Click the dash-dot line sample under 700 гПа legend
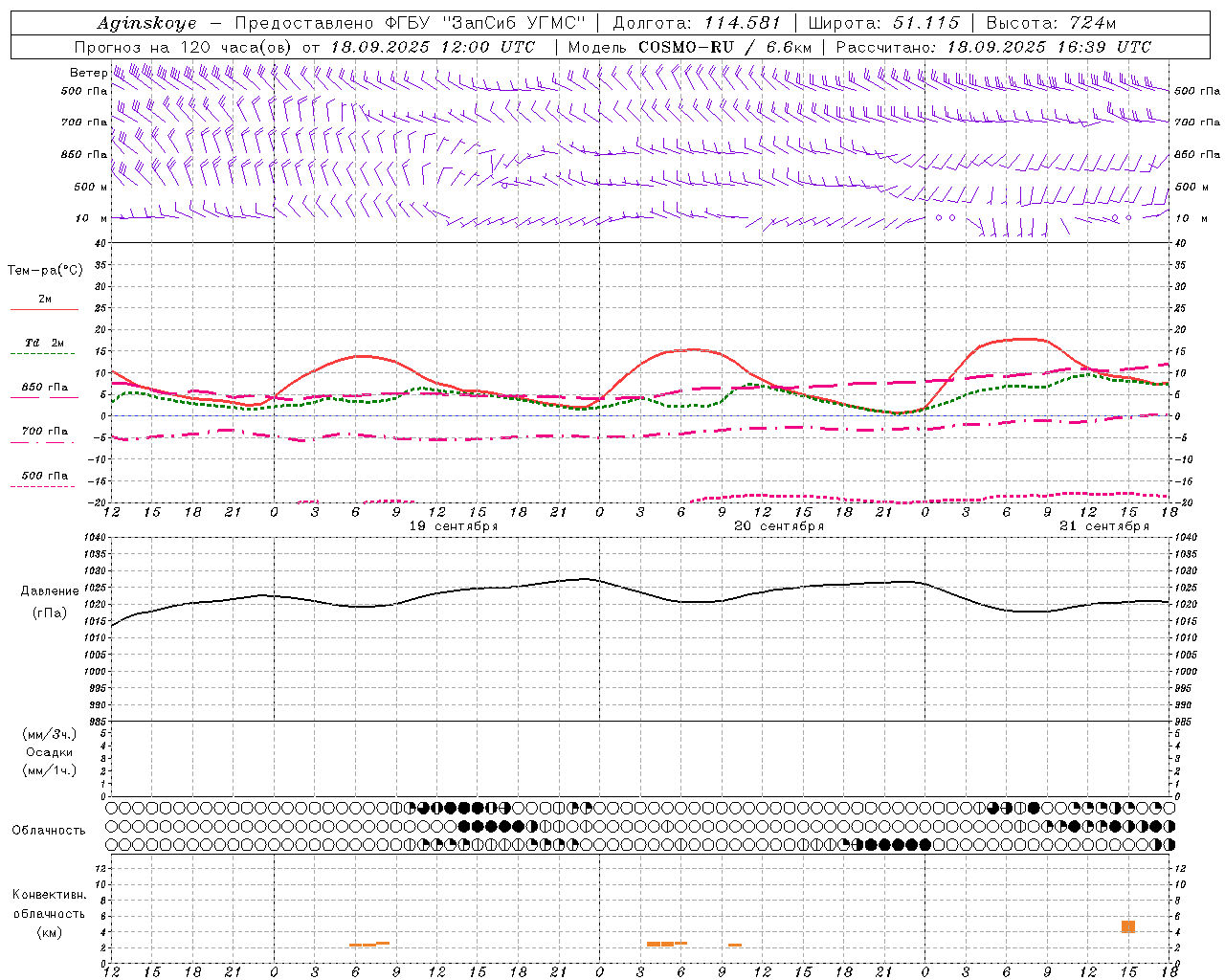The image size is (1225, 980). [x=42, y=442]
